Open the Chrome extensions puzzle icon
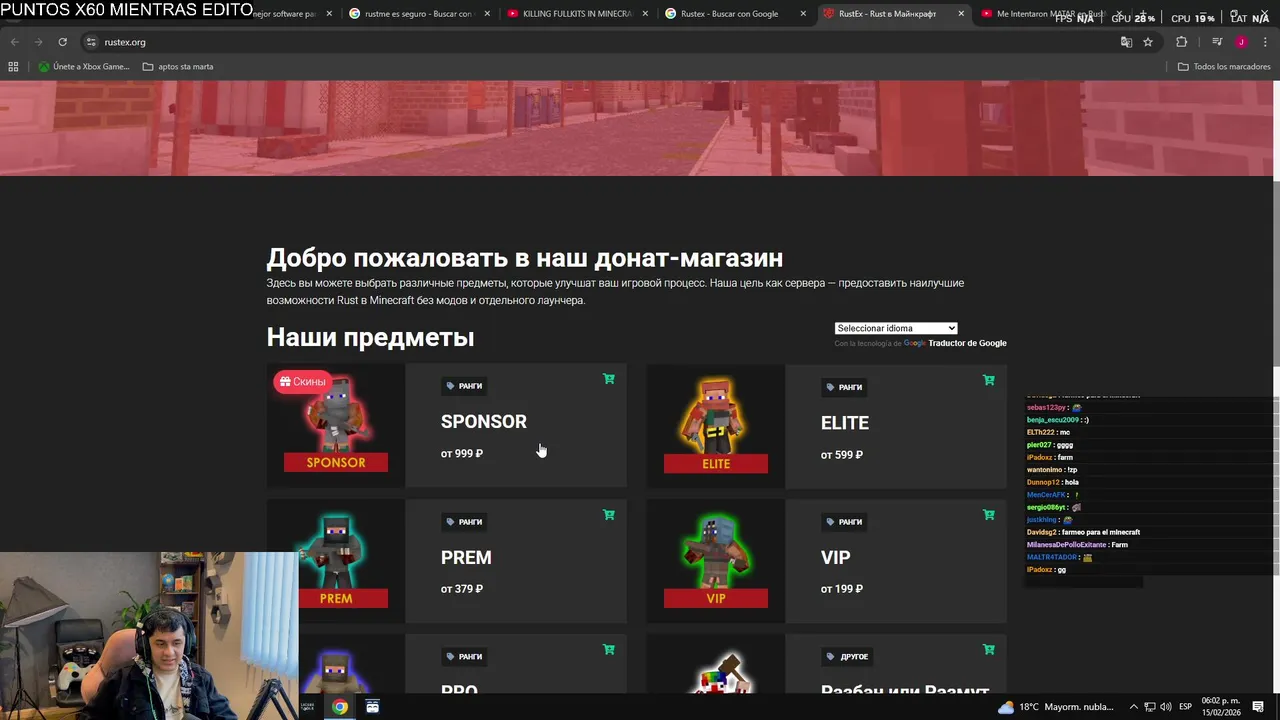 pyautogui.click(x=1181, y=42)
